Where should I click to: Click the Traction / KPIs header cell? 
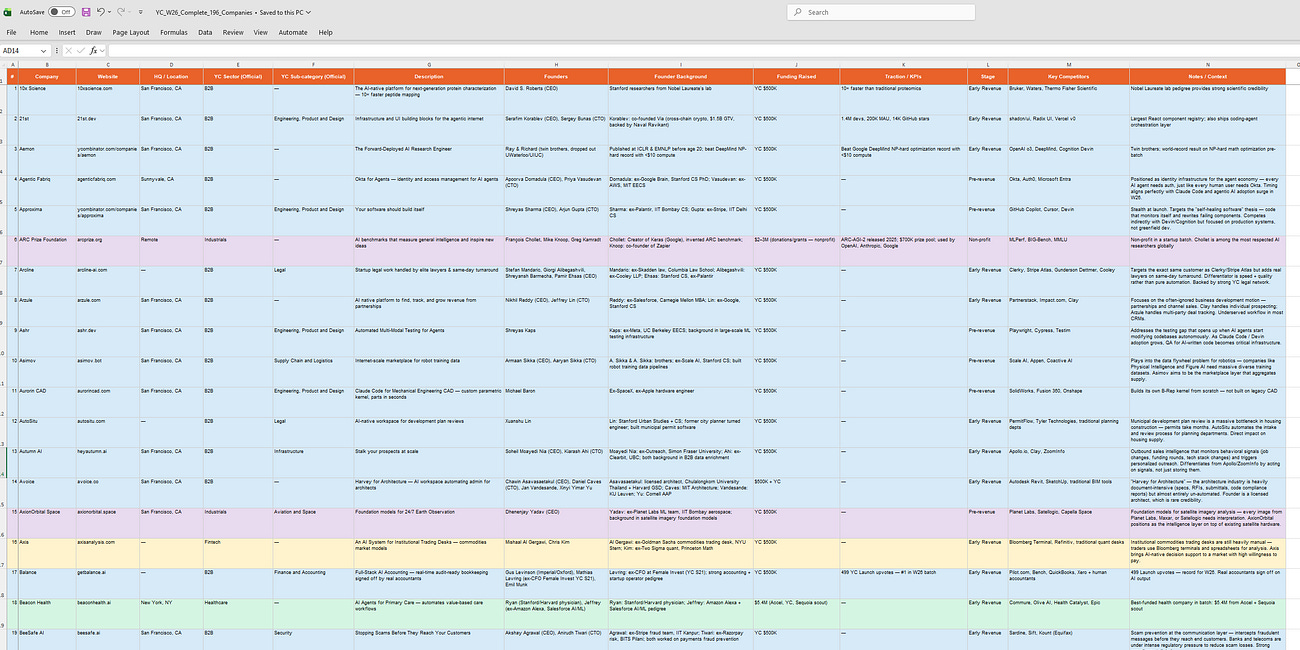[903, 76]
